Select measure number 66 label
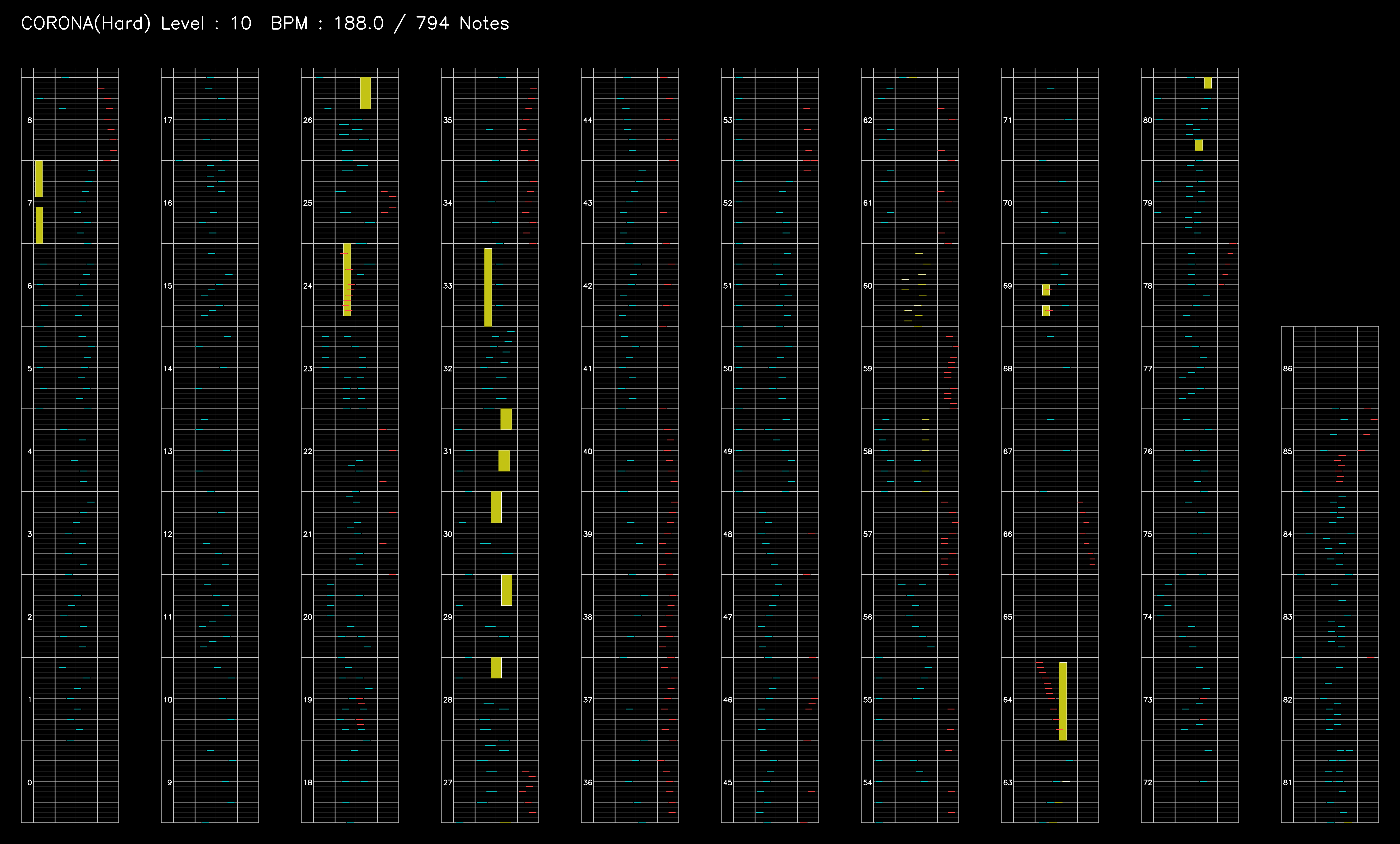This screenshot has width=1400, height=844. click(1007, 534)
